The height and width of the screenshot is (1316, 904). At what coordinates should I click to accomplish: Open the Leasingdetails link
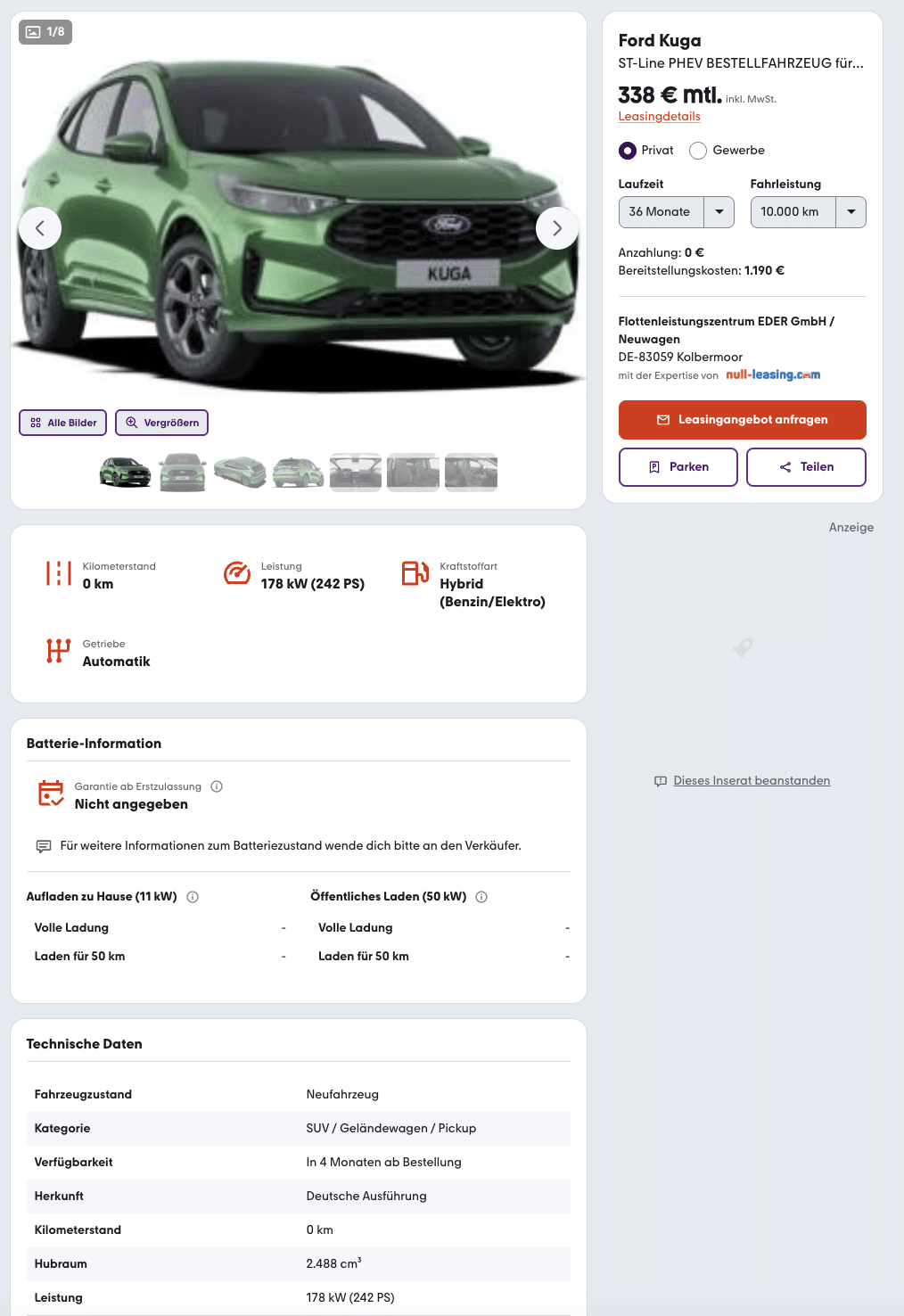point(660,117)
